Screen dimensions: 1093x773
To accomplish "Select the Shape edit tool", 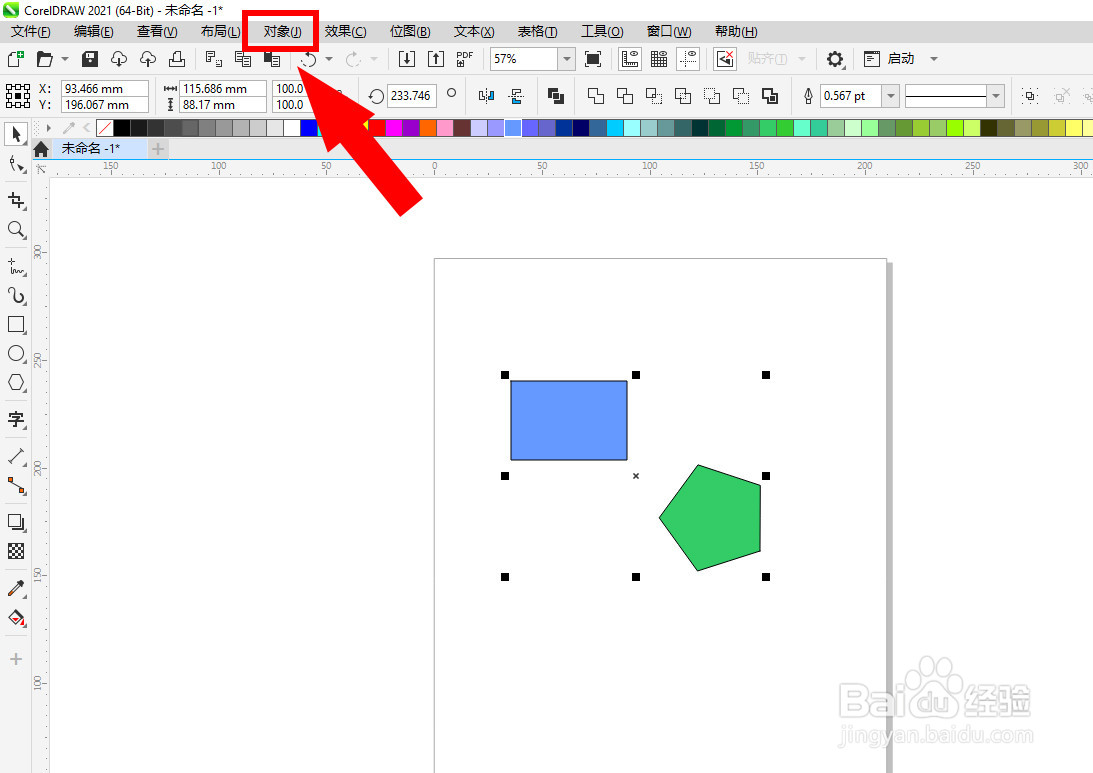I will coord(16,164).
